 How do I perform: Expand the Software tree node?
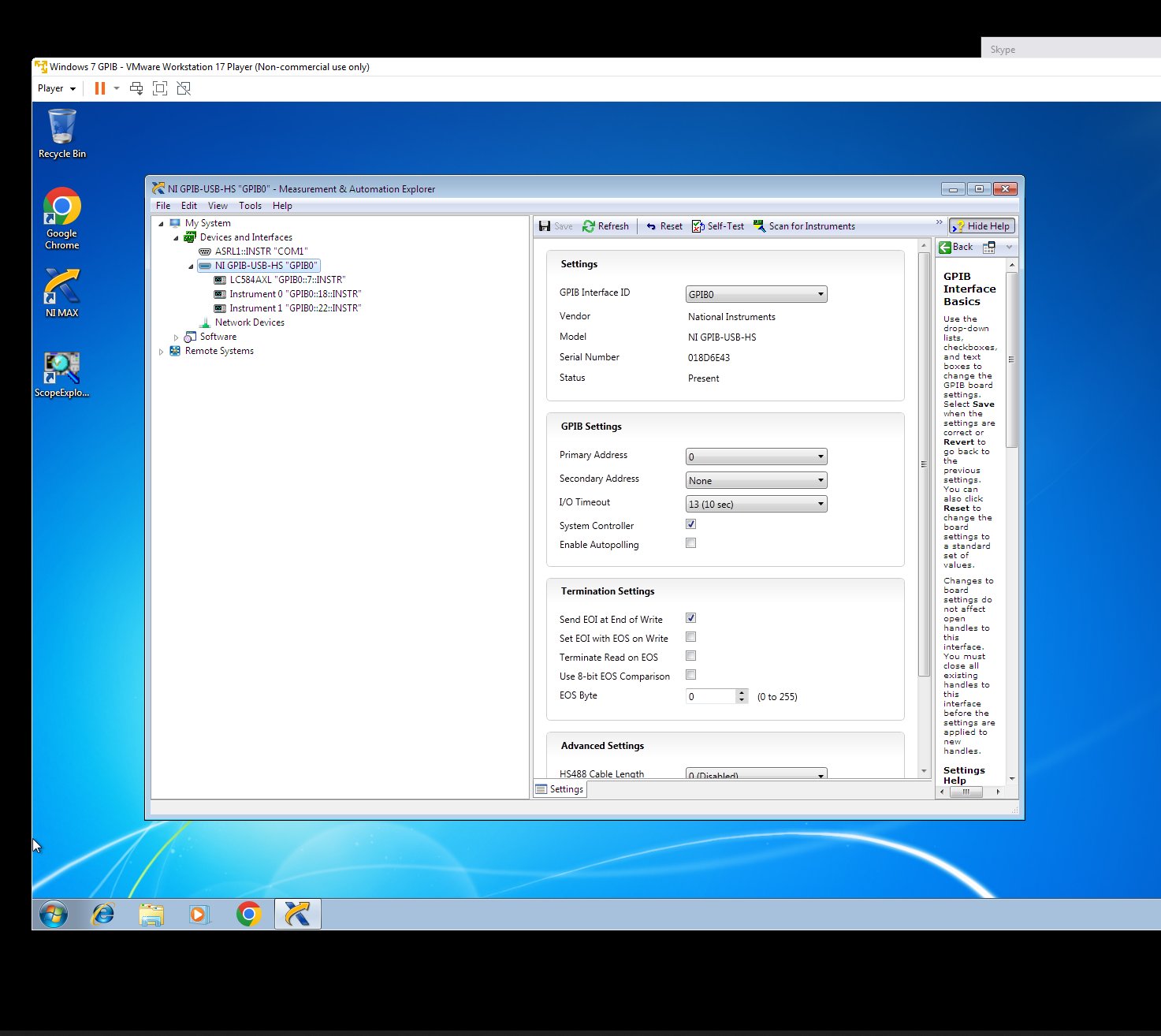click(176, 337)
